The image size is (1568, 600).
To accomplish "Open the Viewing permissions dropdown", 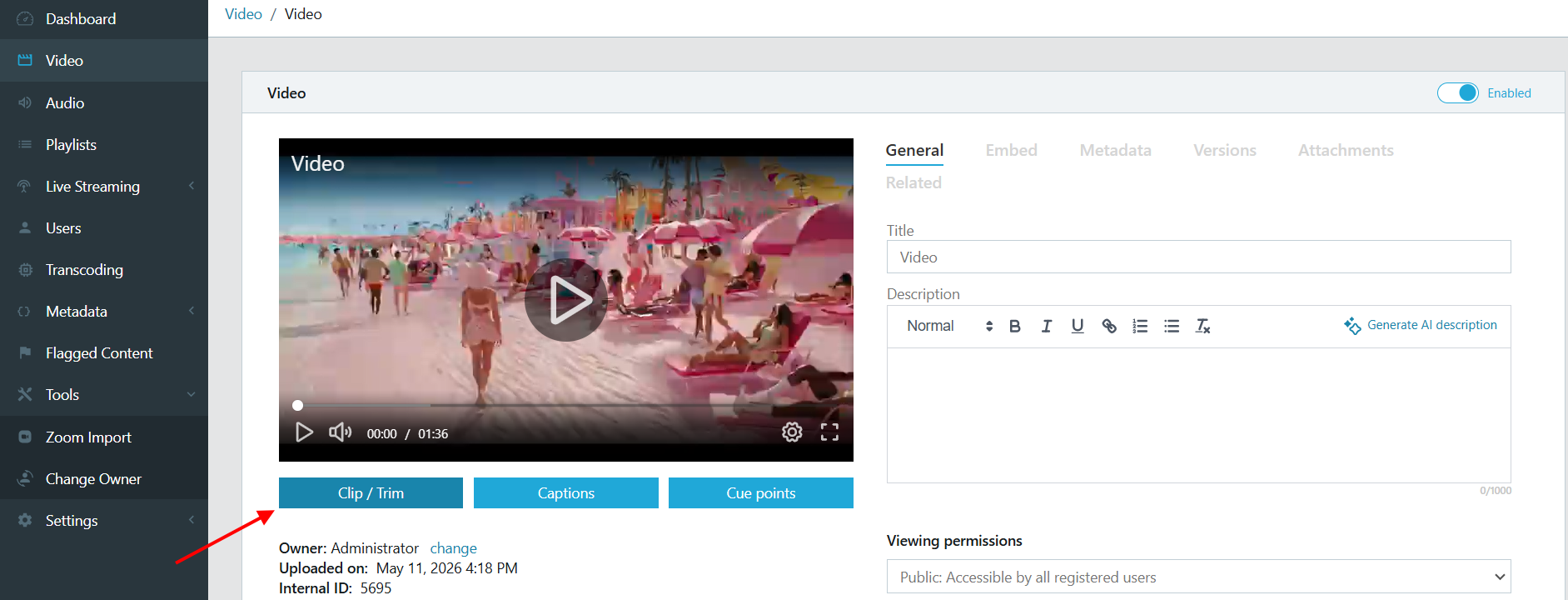I will (1198, 577).
